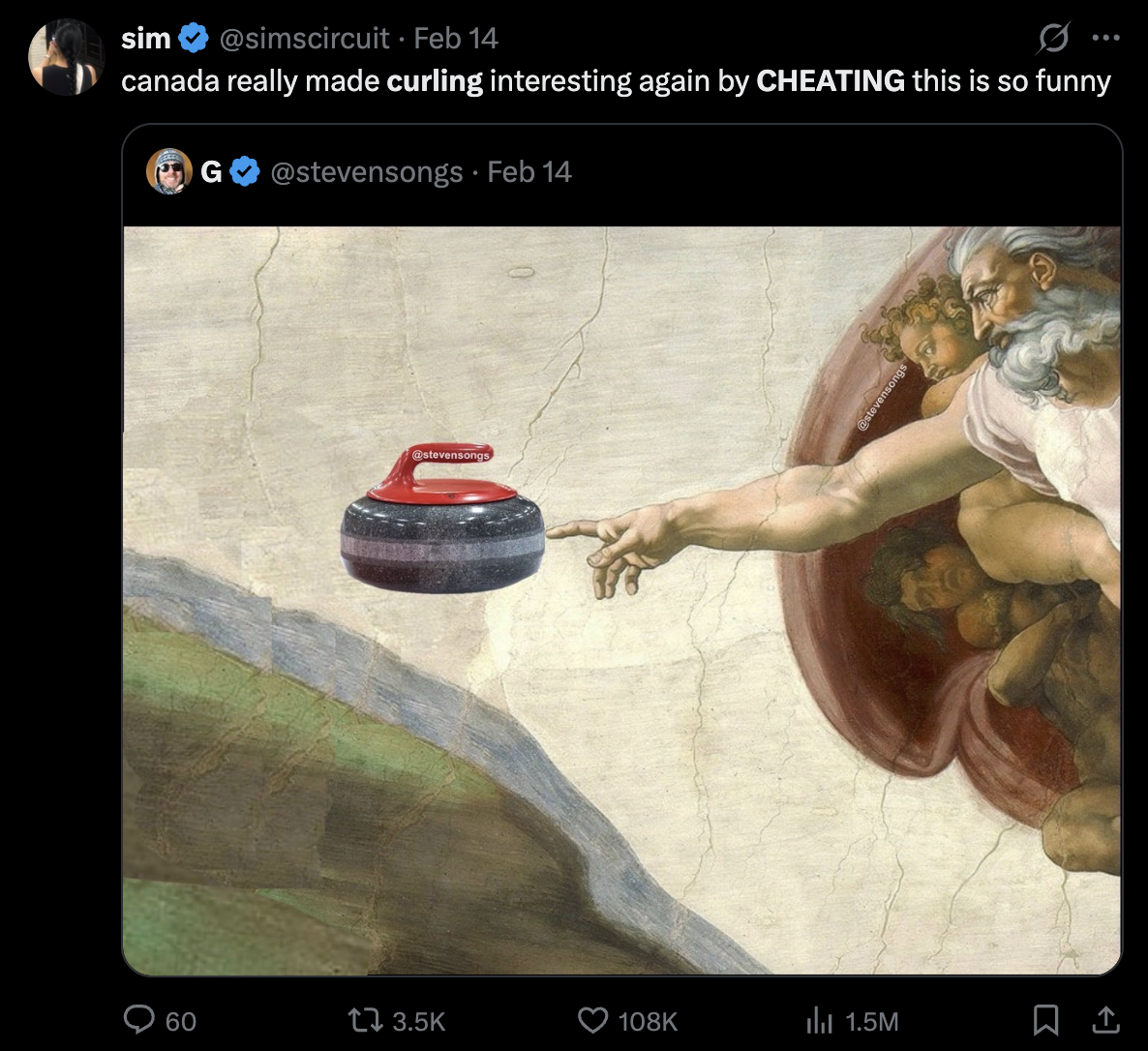The height and width of the screenshot is (1051, 1148).
Task: Click the display name "sim"
Action: coord(145,39)
